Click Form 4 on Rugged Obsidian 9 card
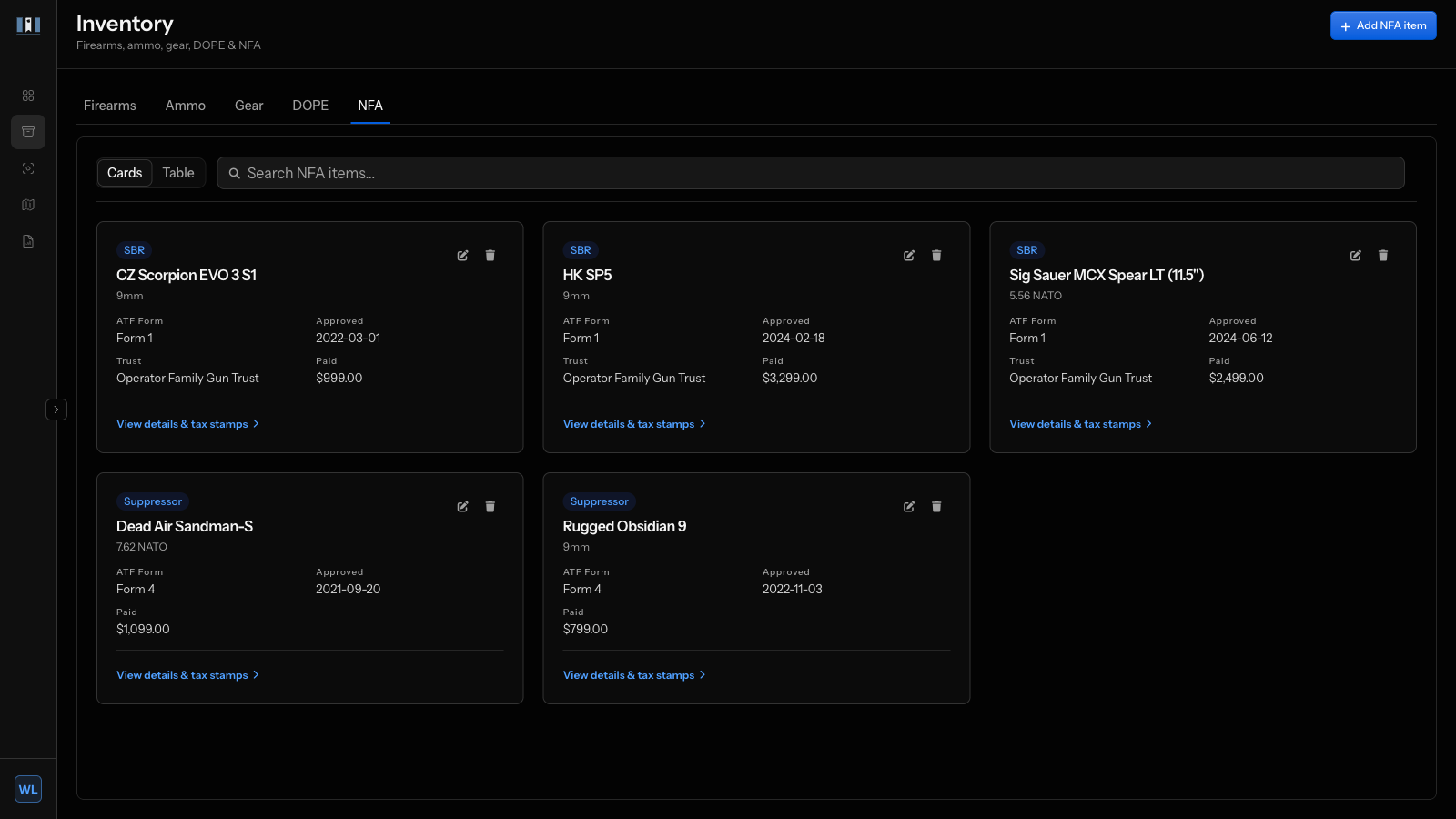Image resolution: width=1456 pixels, height=819 pixels. click(x=582, y=589)
